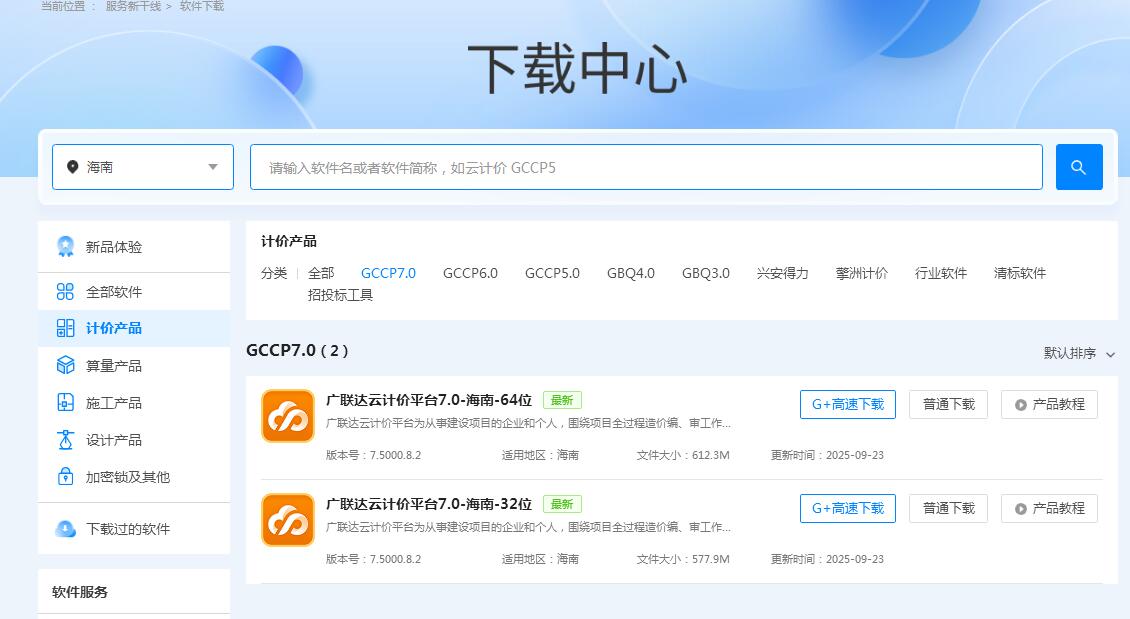
Task: Open the 广联达云计价平台7.0-海南-32位 title
Action: (x=429, y=504)
